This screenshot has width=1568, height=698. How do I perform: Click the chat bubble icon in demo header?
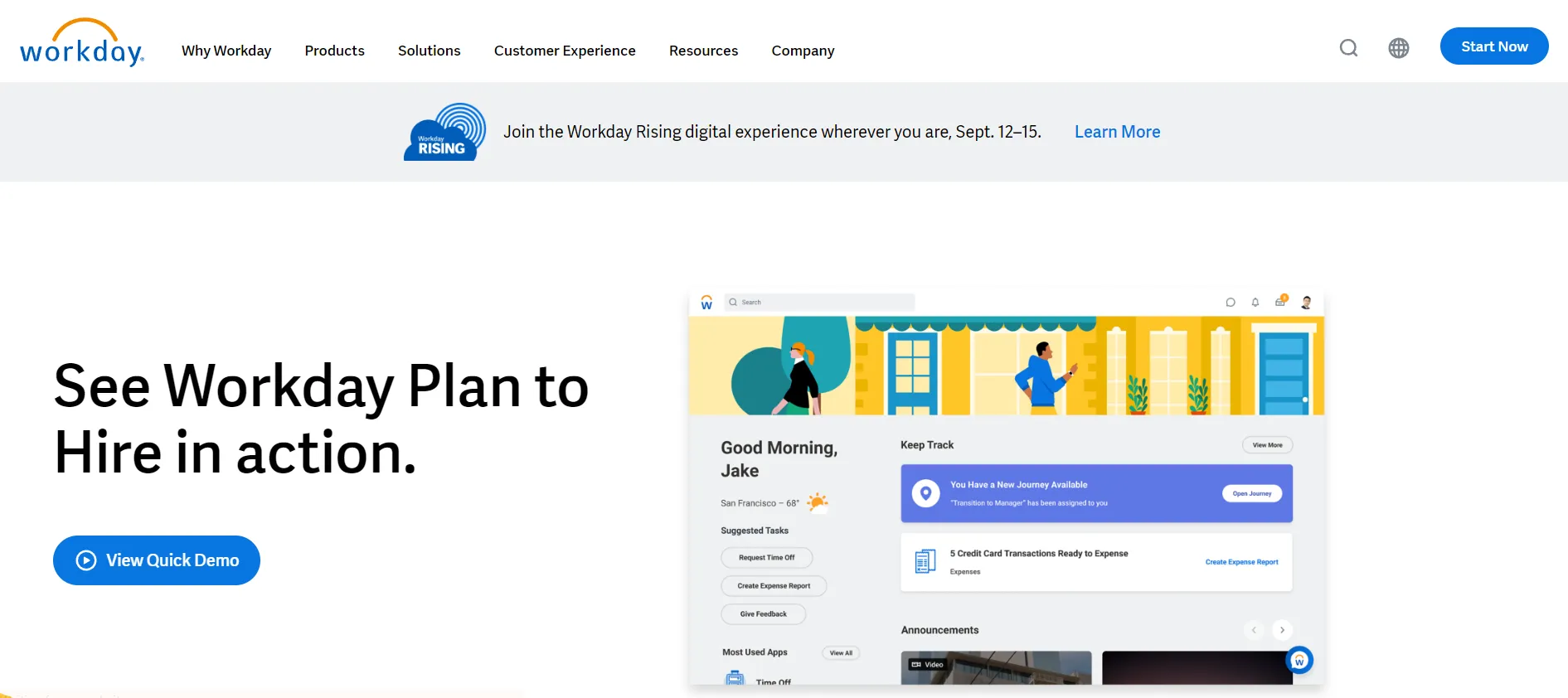tap(1231, 303)
